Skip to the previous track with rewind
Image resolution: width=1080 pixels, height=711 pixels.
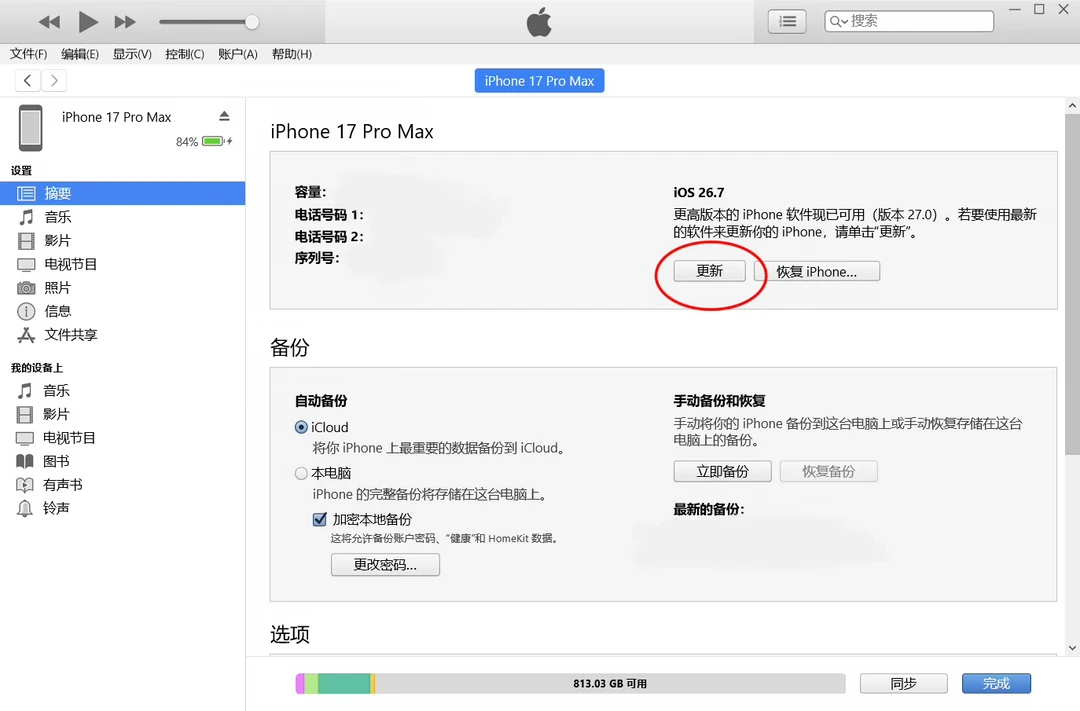49,22
